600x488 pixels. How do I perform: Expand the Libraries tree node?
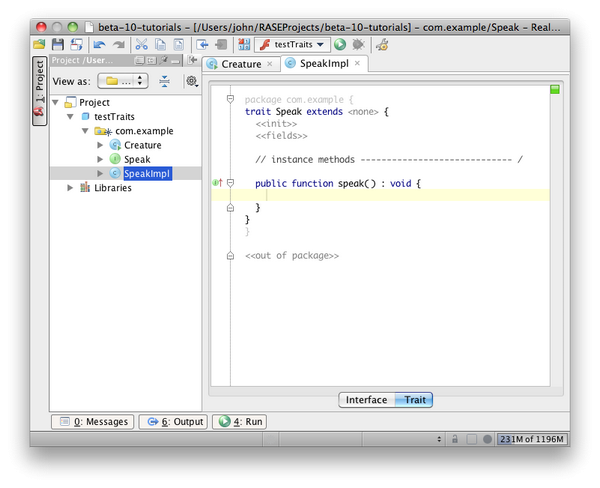click(x=71, y=188)
